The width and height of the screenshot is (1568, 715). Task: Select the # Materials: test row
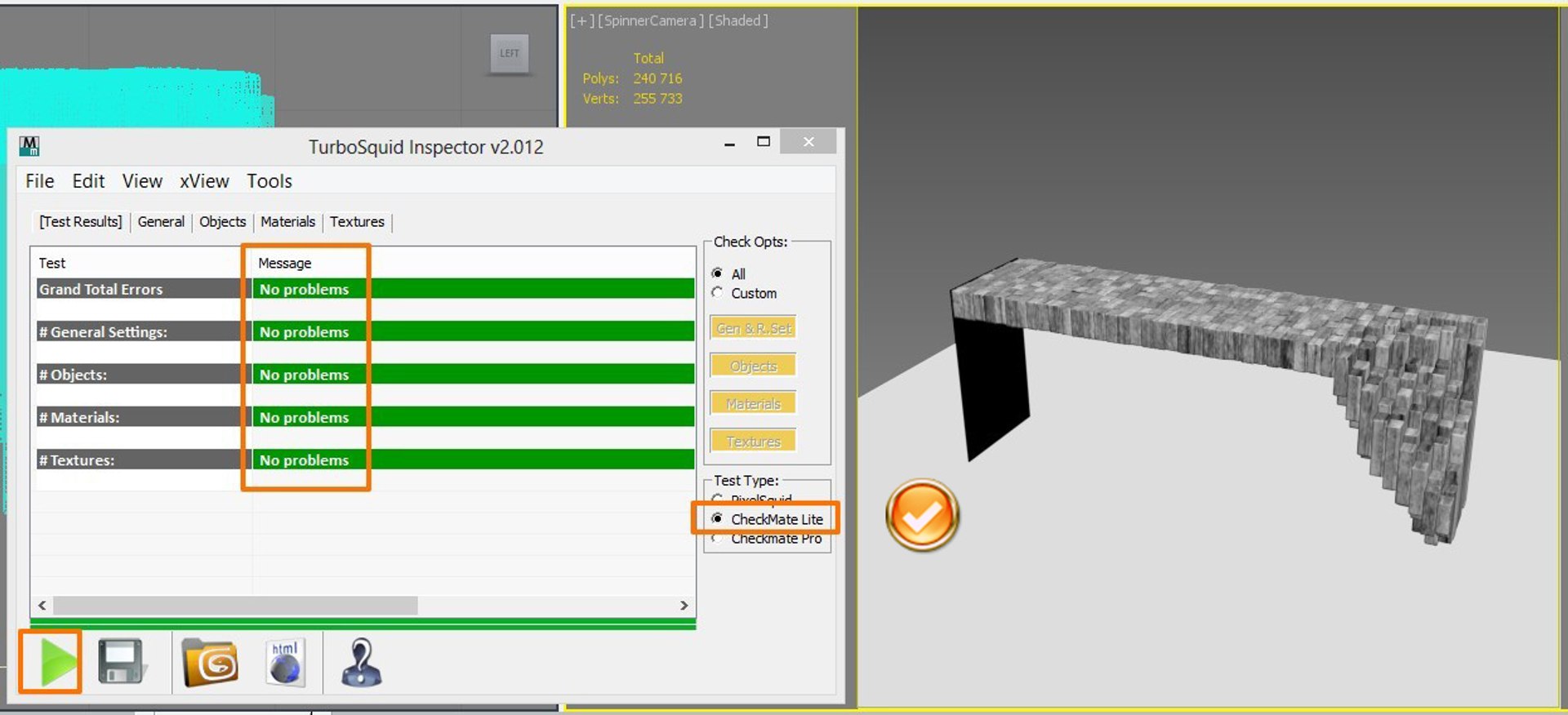click(x=366, y=417)
